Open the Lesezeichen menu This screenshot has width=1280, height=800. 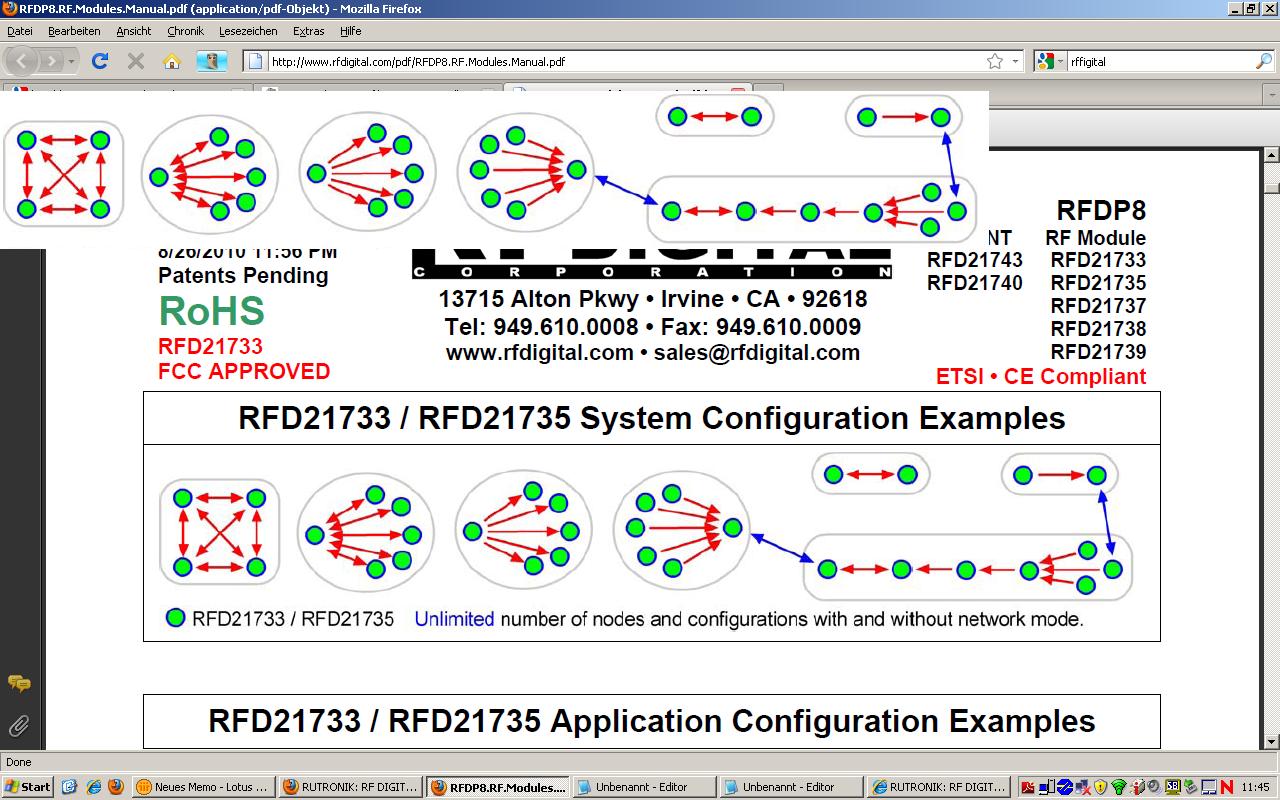(x=248, y=31)
